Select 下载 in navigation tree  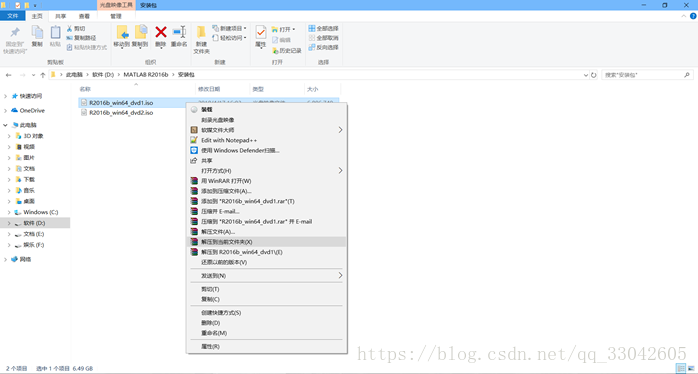pos(29,179)
